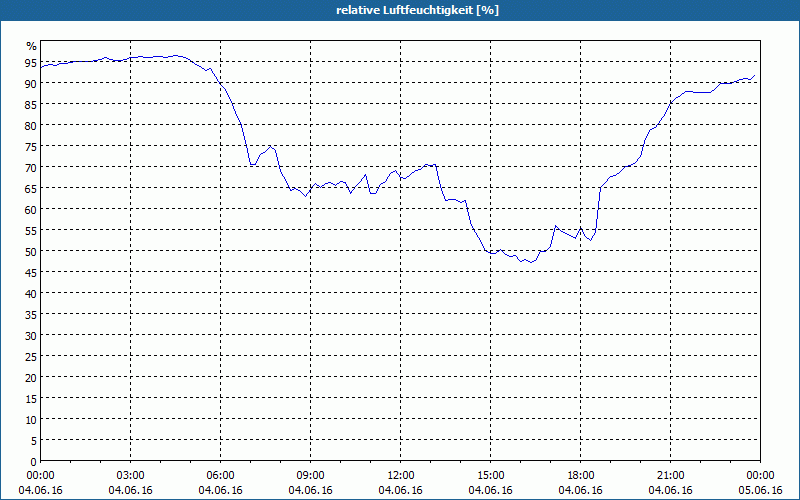Click the 5 value on the y-axis
The image size is (800, 500).
pos(34,440)
